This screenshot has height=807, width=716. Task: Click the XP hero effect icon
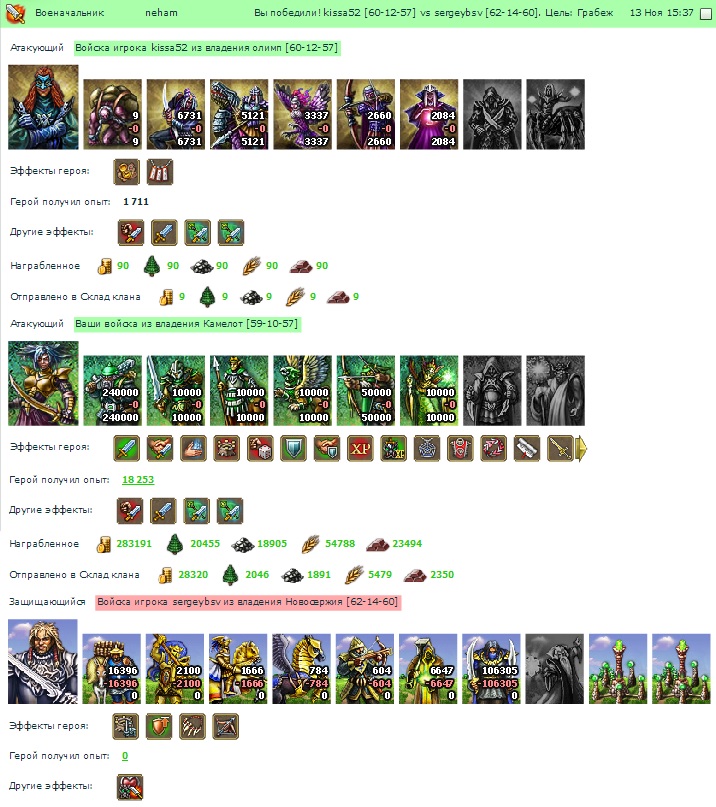point(360,448)
